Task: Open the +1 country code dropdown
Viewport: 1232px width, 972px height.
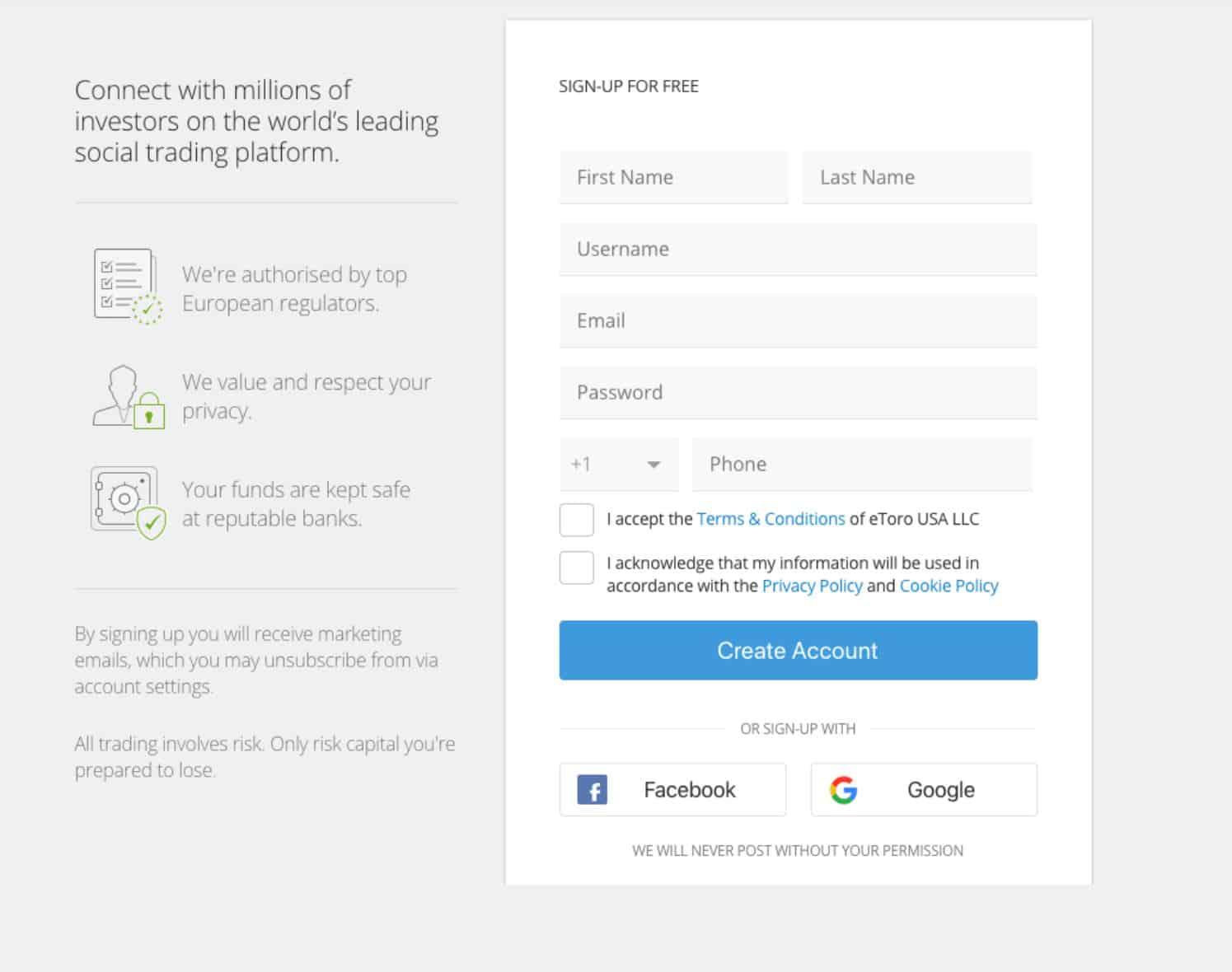Action: click(619, 465)
